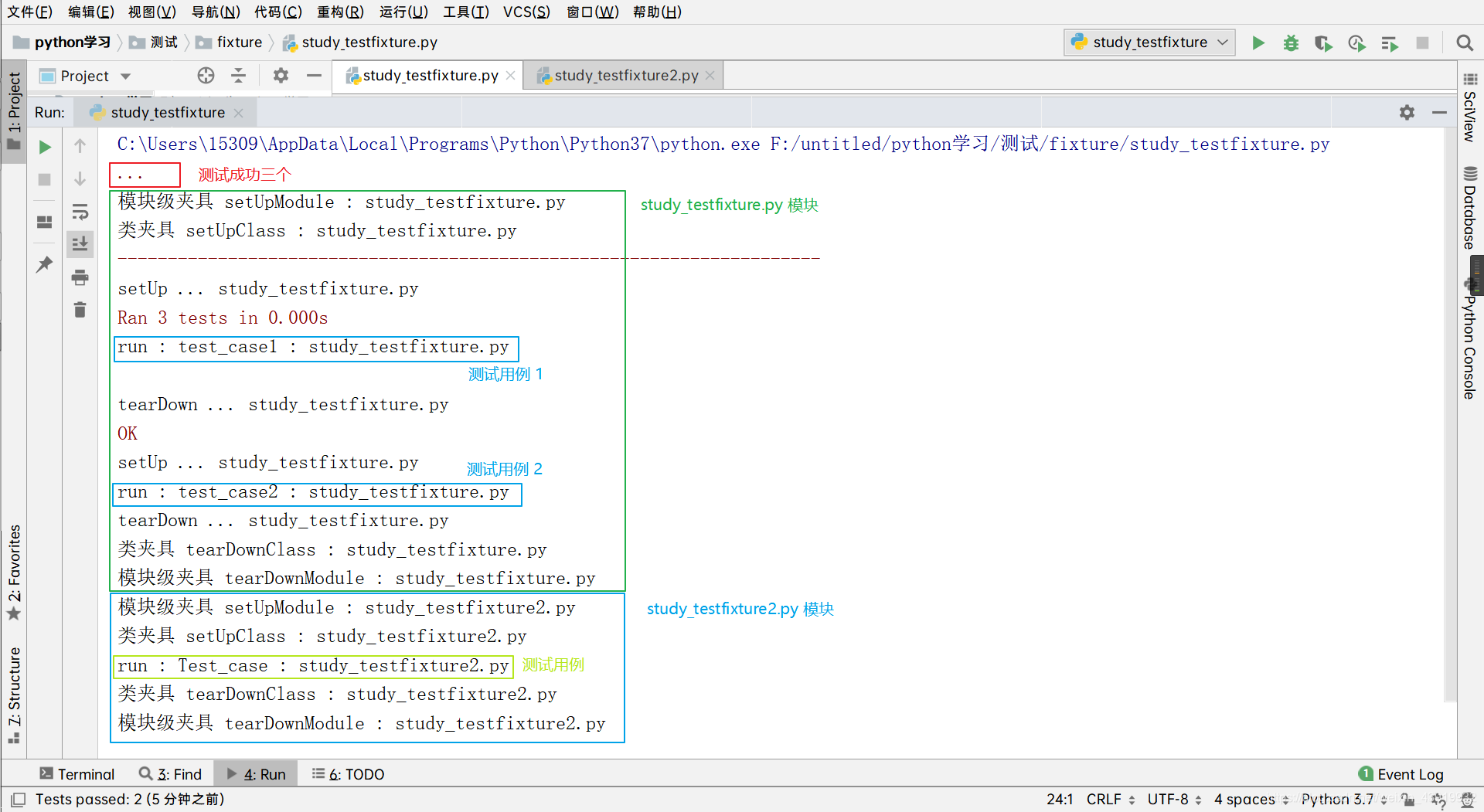Click the restore layout icon in the Run panel

[45, 222]
